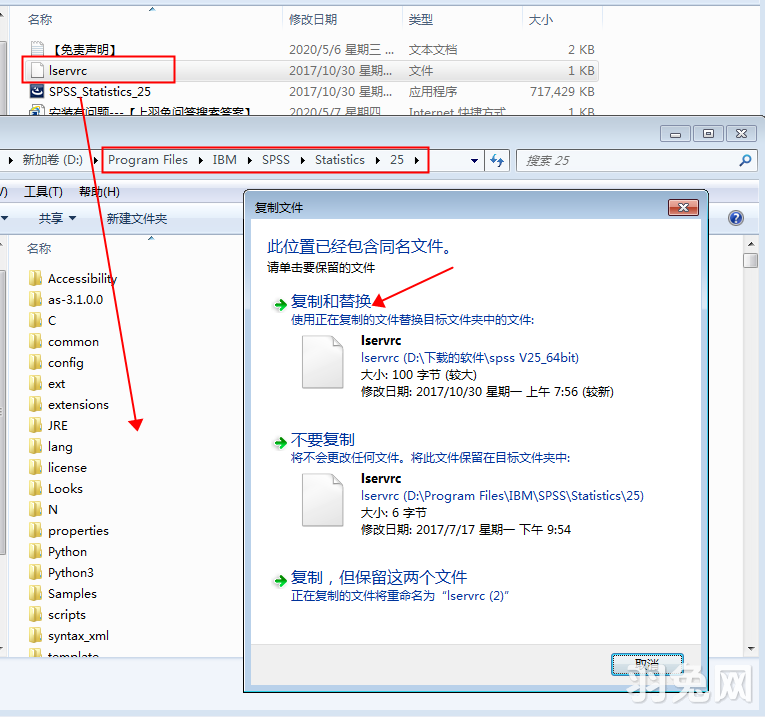Click the search magnifier icon
Screen dimensions: 765x717
click(x=745, y=160)
